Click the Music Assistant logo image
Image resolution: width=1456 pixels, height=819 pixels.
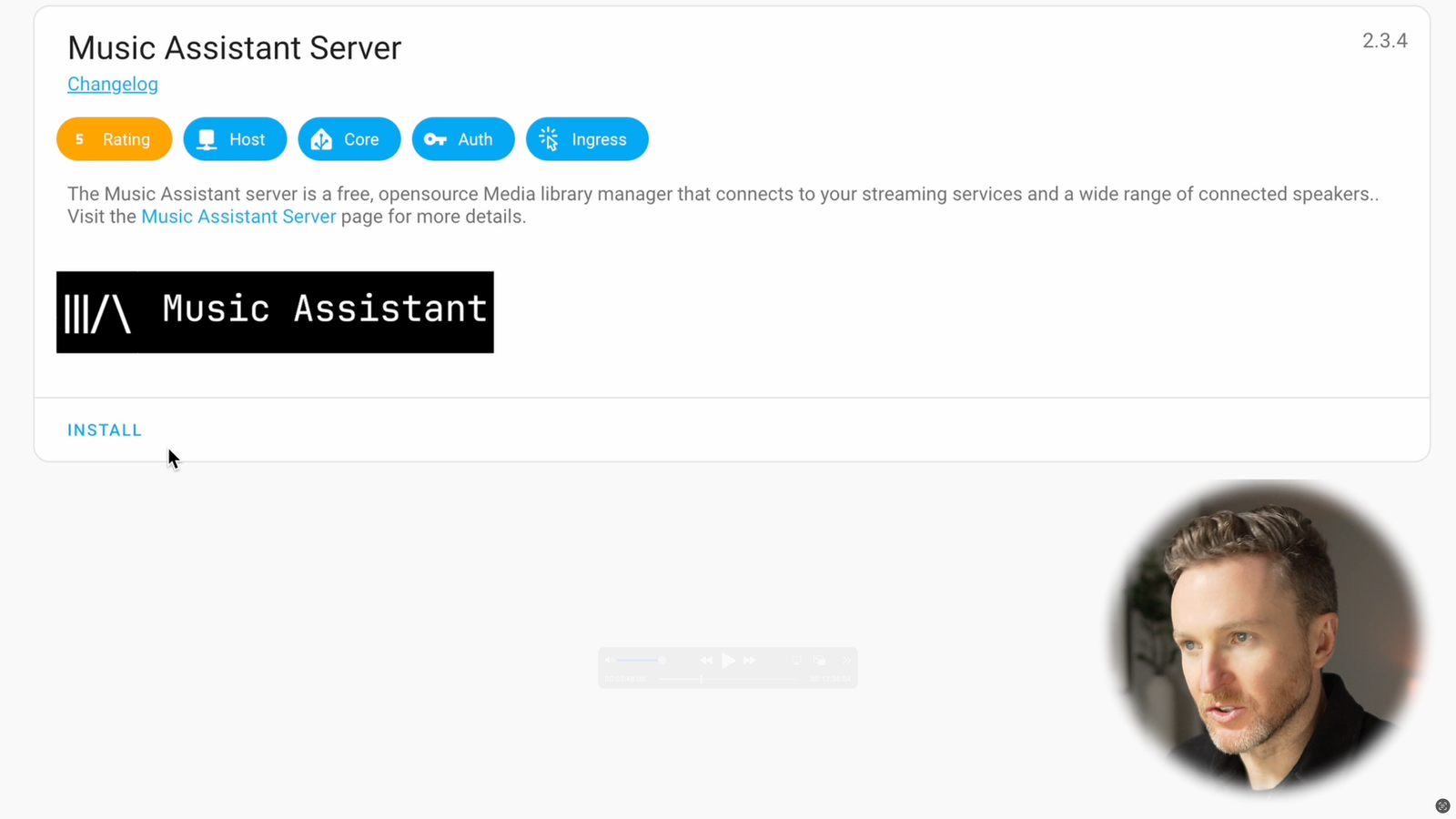(275, 311)
